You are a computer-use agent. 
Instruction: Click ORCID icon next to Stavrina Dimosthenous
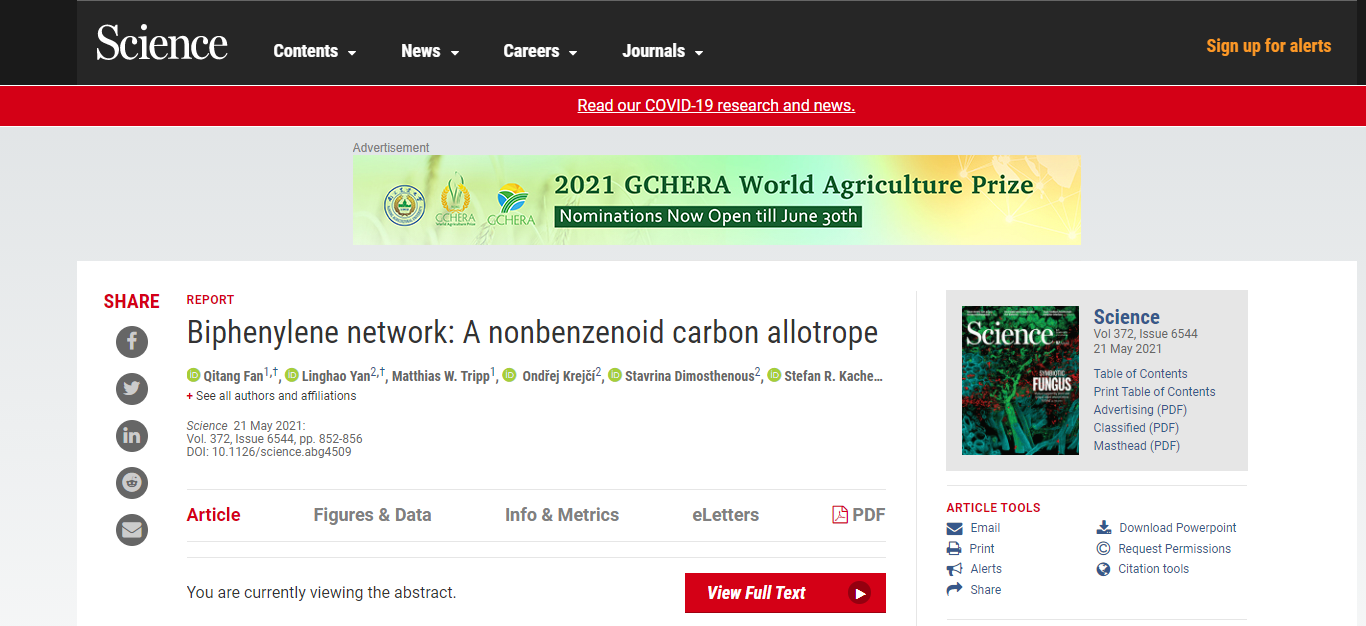615,375
